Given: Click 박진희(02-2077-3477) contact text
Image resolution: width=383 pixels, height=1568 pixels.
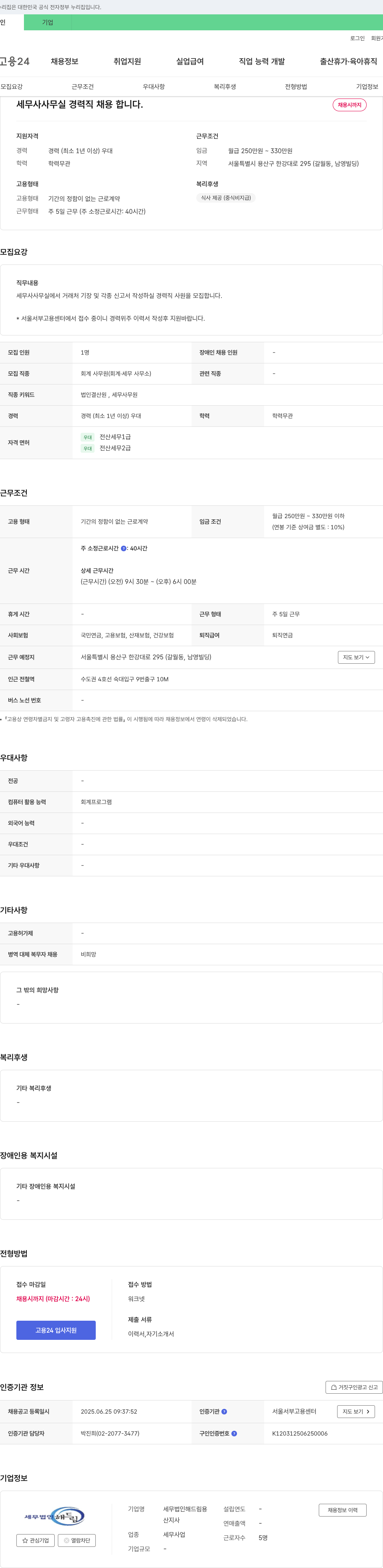Looking at the screenshot, I should [110, 1434].
